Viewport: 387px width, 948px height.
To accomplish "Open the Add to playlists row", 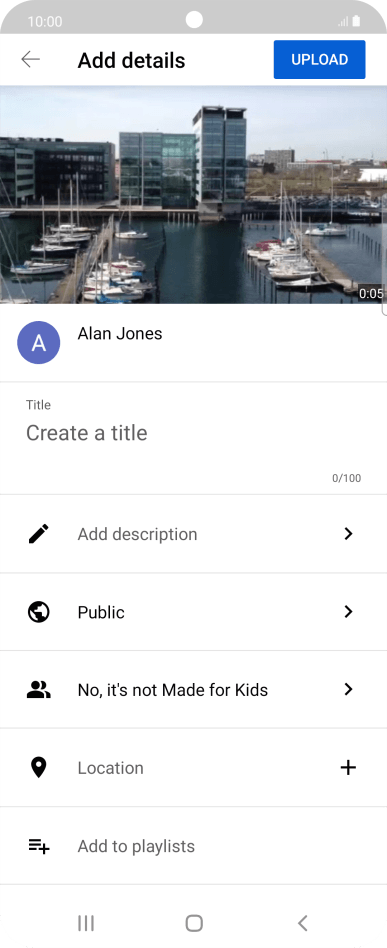I will (x=194, y=846).
